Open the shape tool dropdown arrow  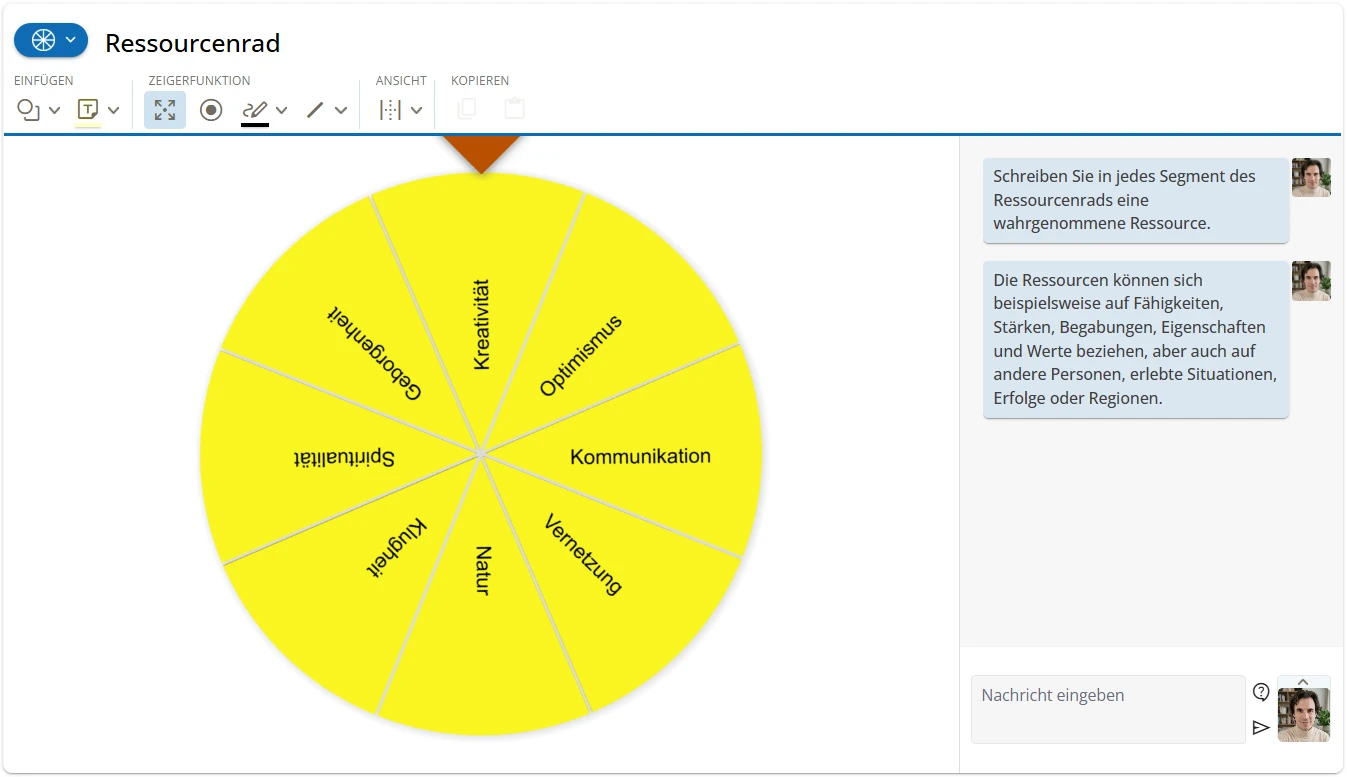click(x=55, y=110)
